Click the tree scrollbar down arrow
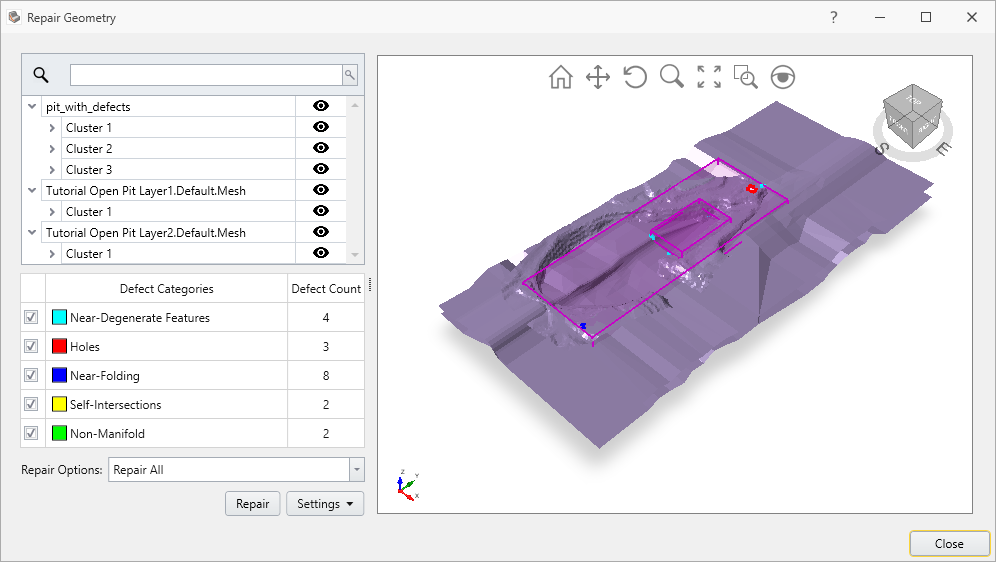996x562 pixels. coord(354,255)
